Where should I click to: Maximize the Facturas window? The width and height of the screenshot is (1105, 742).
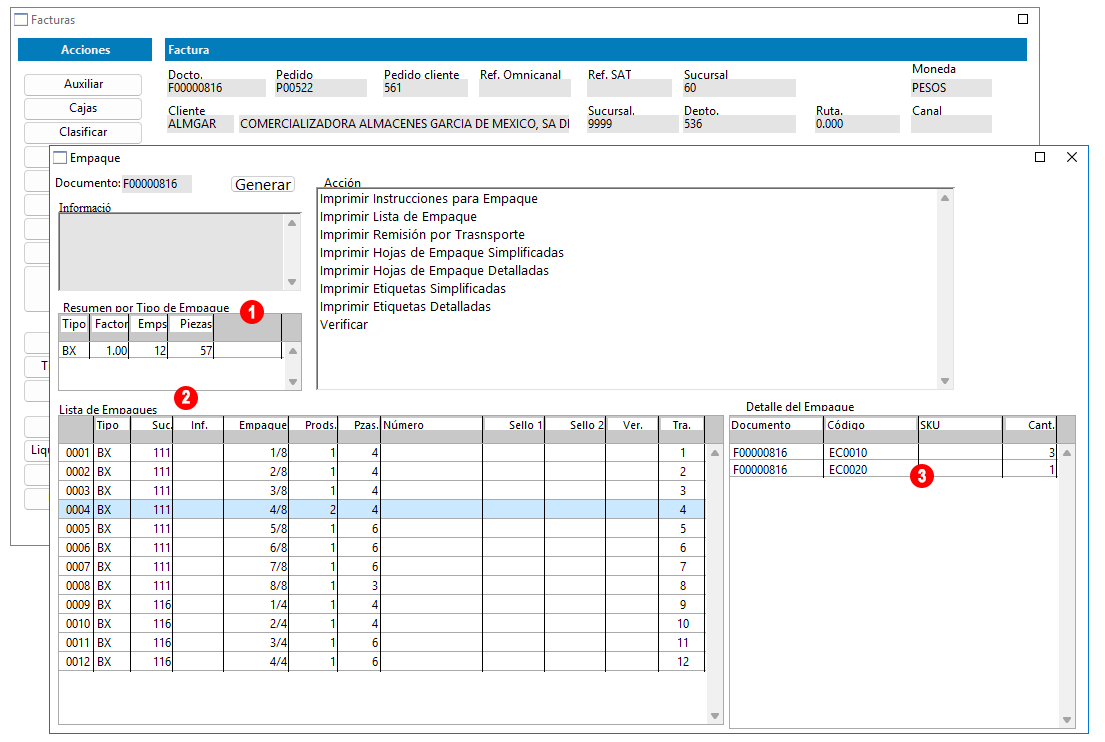coord(1023,19)
